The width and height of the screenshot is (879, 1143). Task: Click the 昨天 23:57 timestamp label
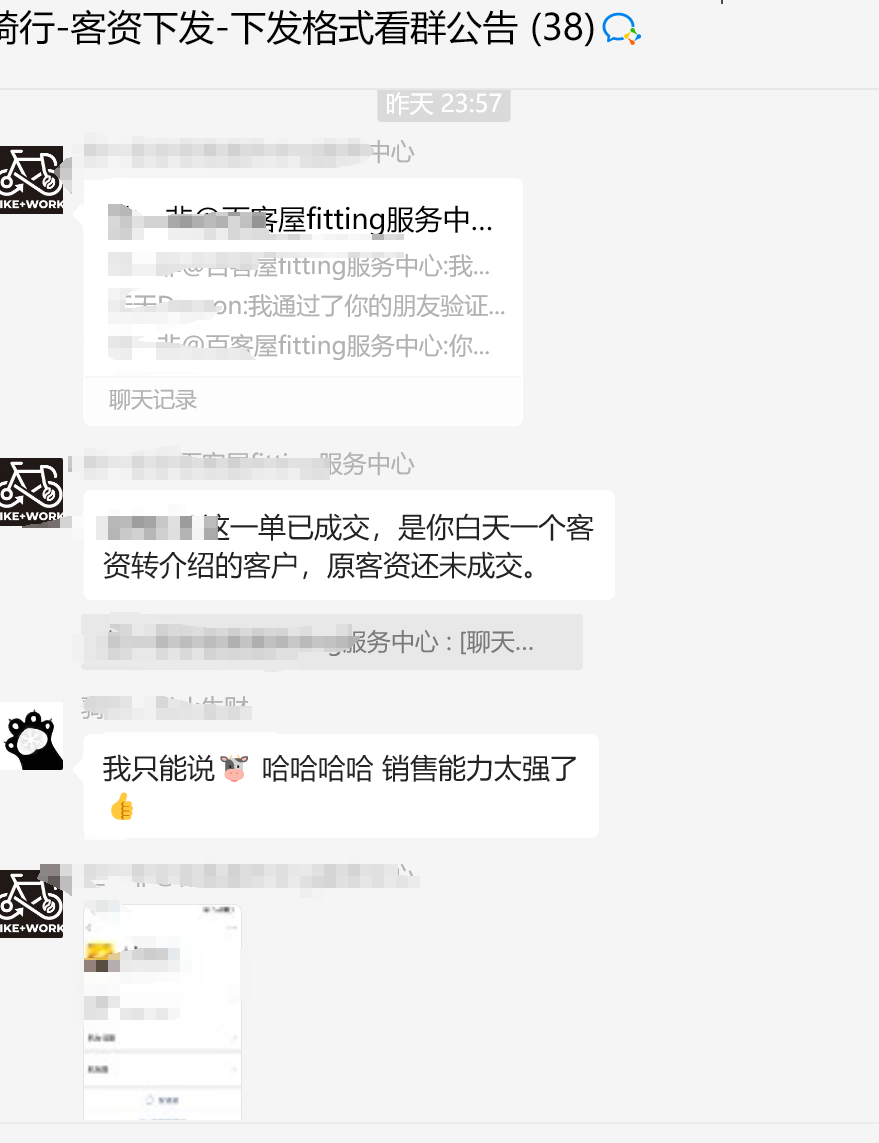[x=444, y=104]
